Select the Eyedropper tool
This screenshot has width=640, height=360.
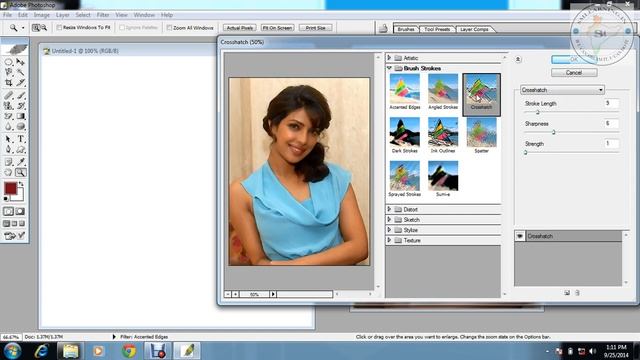(x=20, y=162)
